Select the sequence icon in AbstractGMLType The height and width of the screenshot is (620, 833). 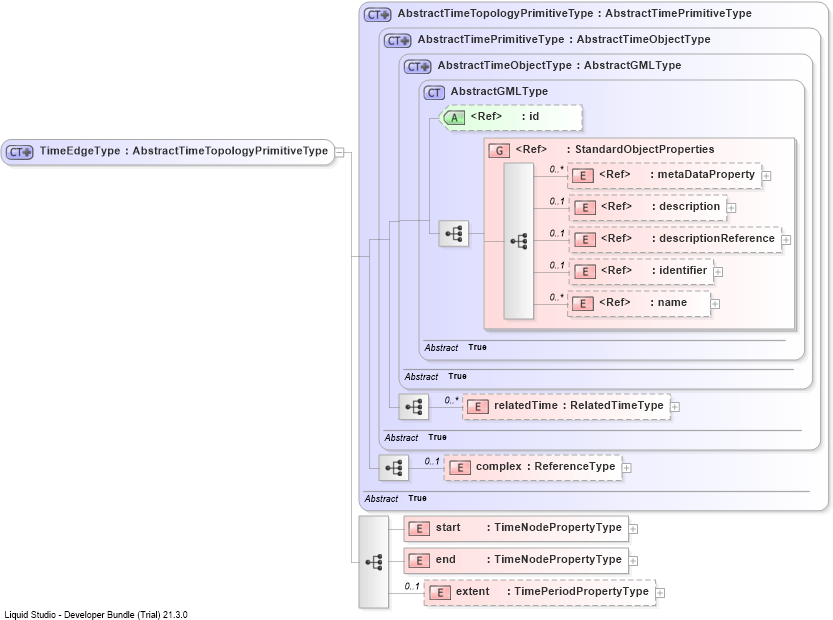point(454,234)
